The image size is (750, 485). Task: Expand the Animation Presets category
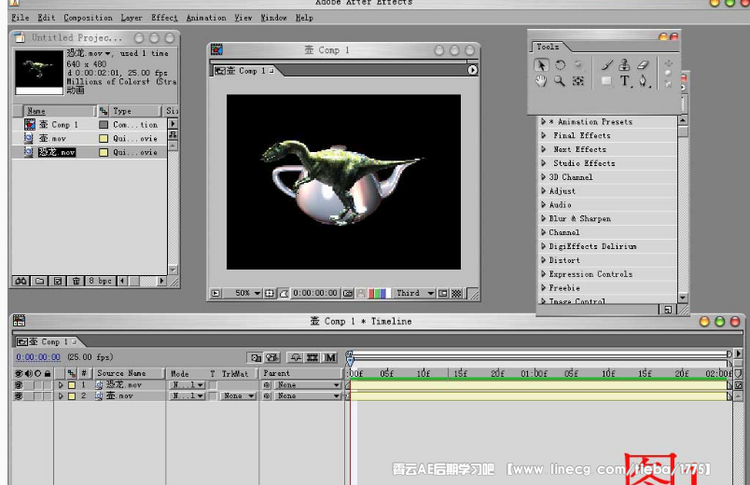point(544,121)
